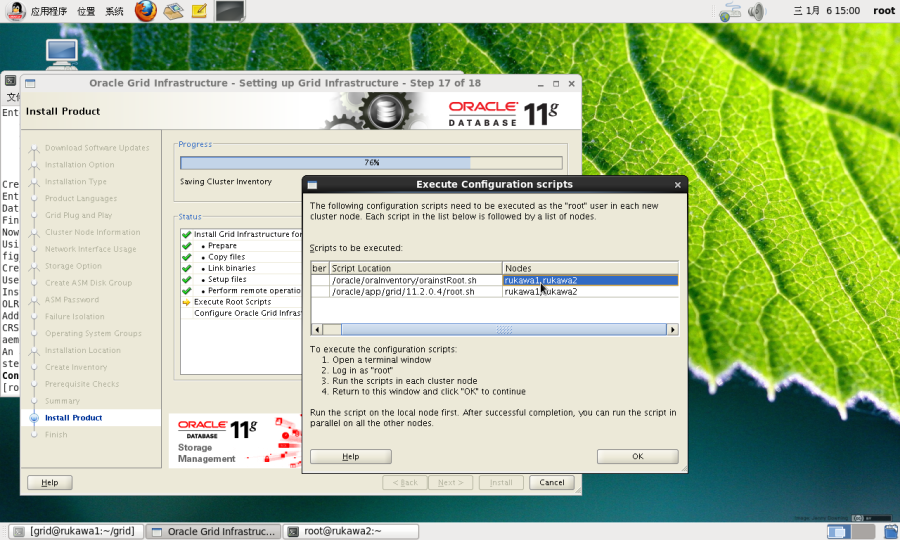The height and width of the screenshot is (540, 900).
Task: Click the 76% installation progress bar
Action: (371, 162)
